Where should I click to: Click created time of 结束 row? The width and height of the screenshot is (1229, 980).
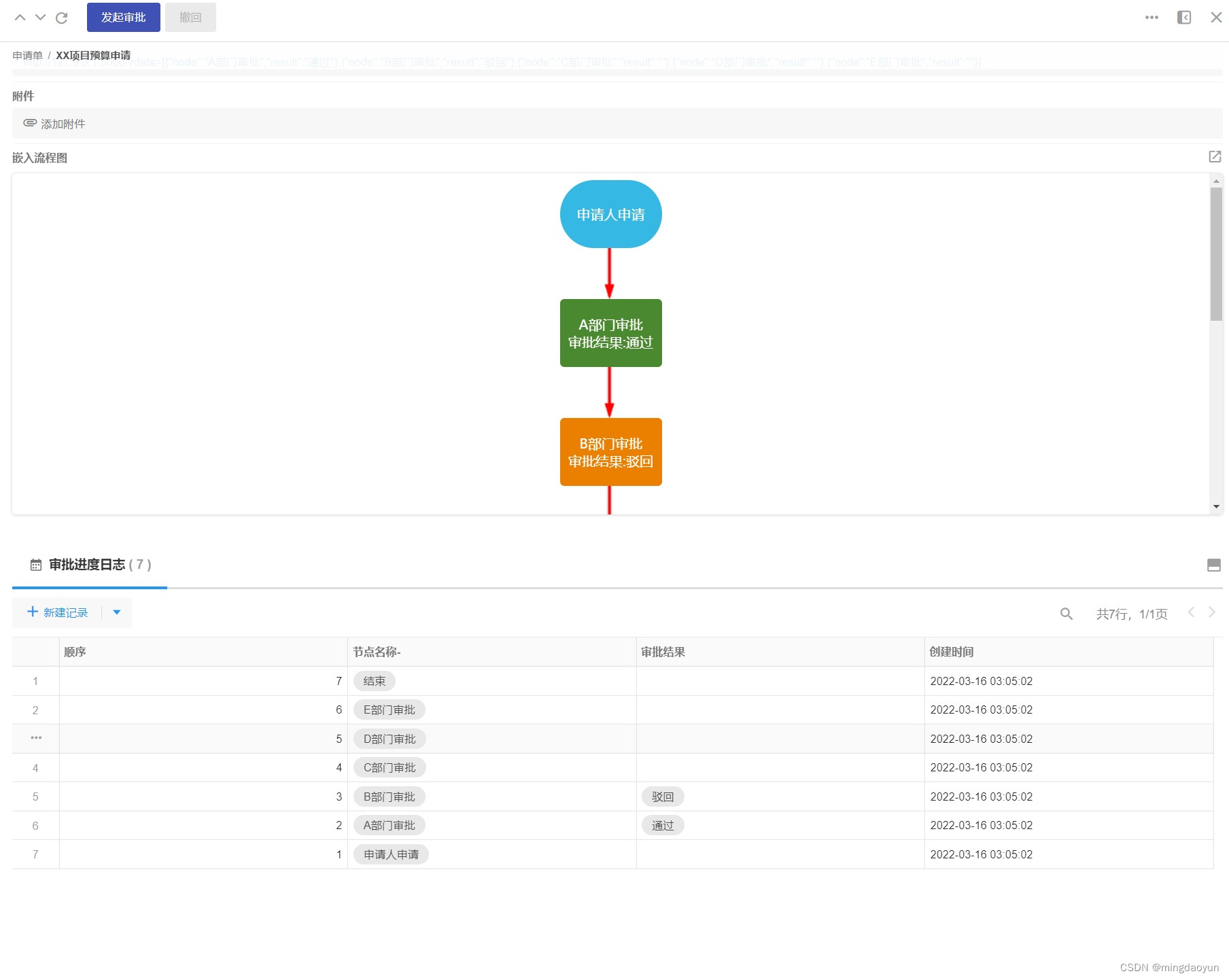point(982,681)
